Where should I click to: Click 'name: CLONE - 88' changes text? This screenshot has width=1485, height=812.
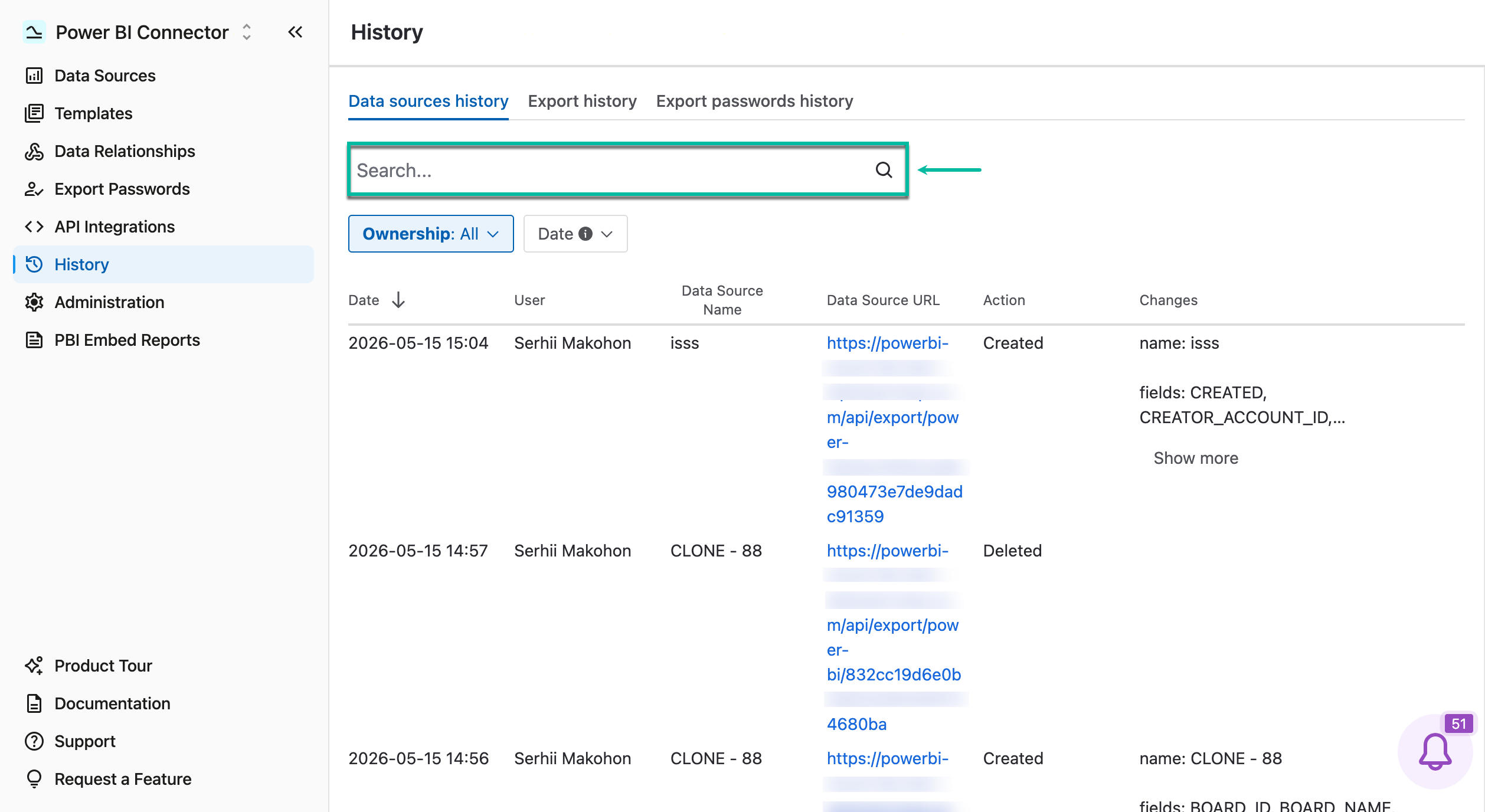tap(1211, 758)
